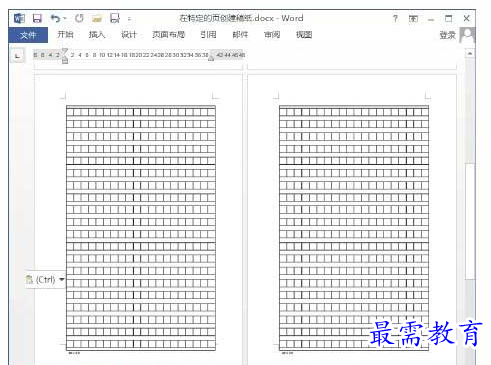Screen dimensions: 491x365
Task: Click the tab stop selector at ruler's left
Action: pos(17,56)
